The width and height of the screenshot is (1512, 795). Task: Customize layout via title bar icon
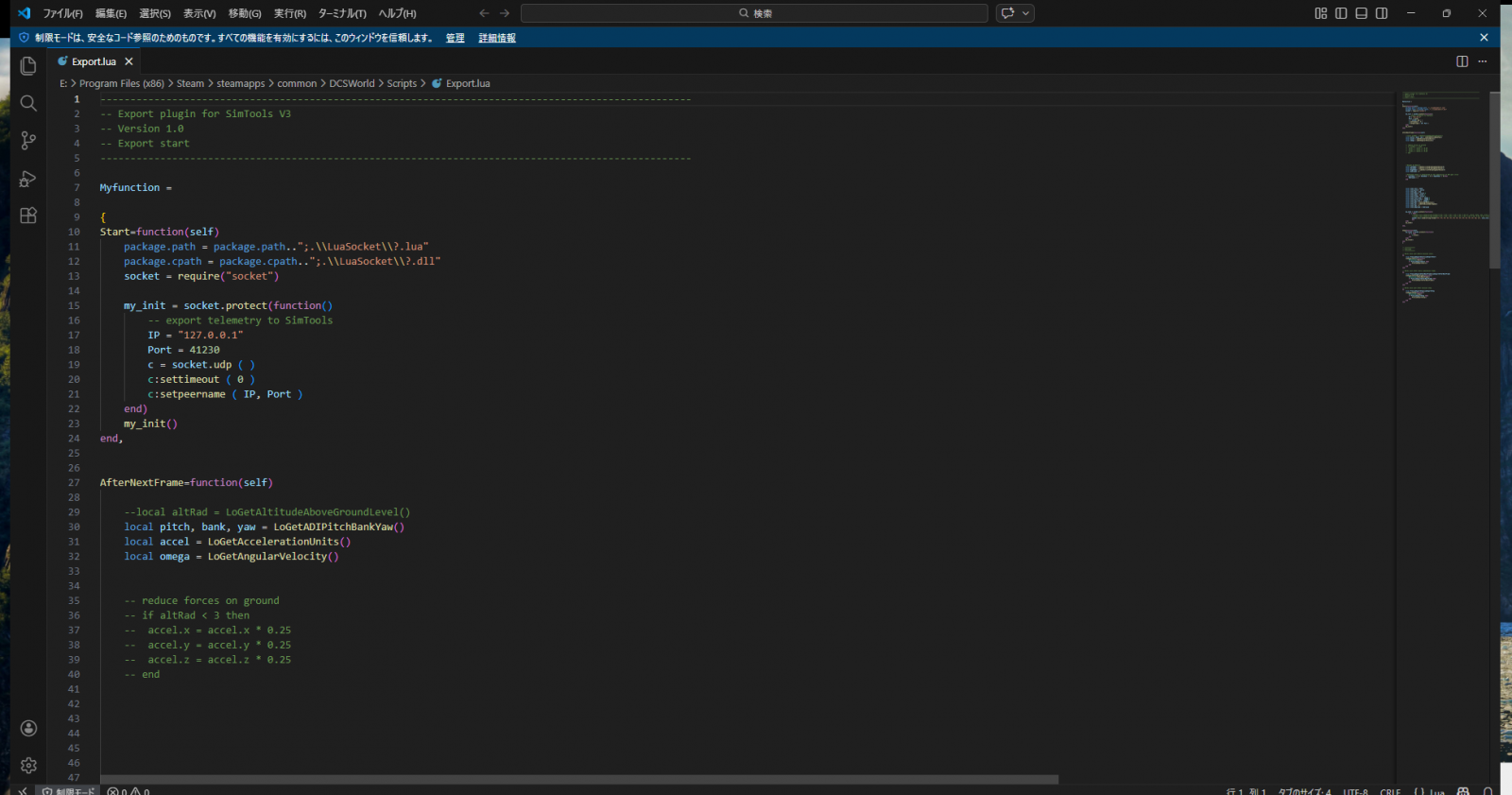coord(1321,13)
